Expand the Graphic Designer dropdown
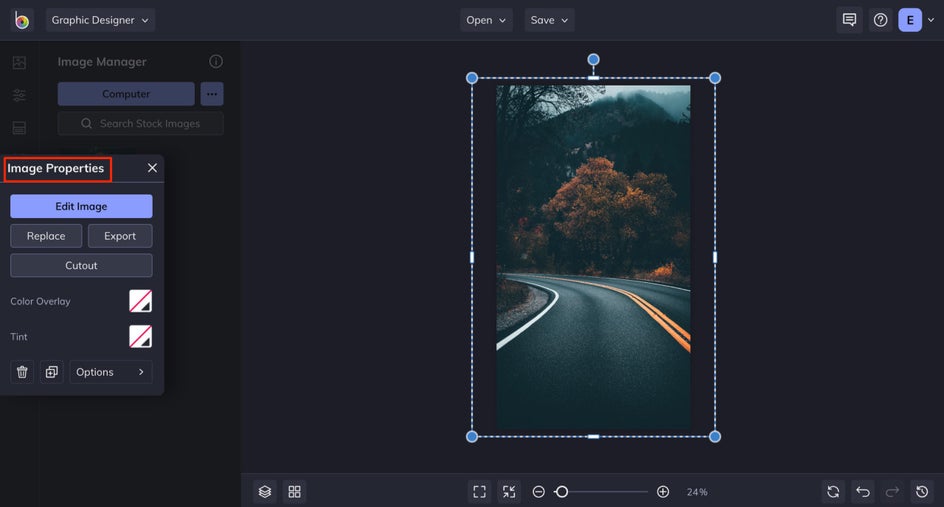The width and height of the screenshot is (944, 507). 100,20
